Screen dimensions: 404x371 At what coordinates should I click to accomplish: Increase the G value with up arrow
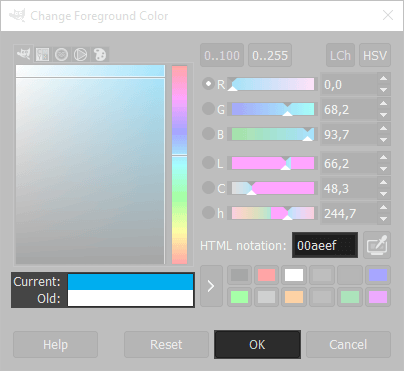384,104
